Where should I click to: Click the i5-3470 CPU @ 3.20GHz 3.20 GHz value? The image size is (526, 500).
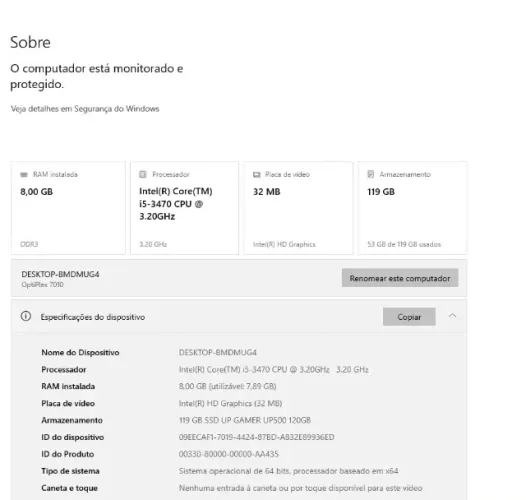[x=274, y=369]
